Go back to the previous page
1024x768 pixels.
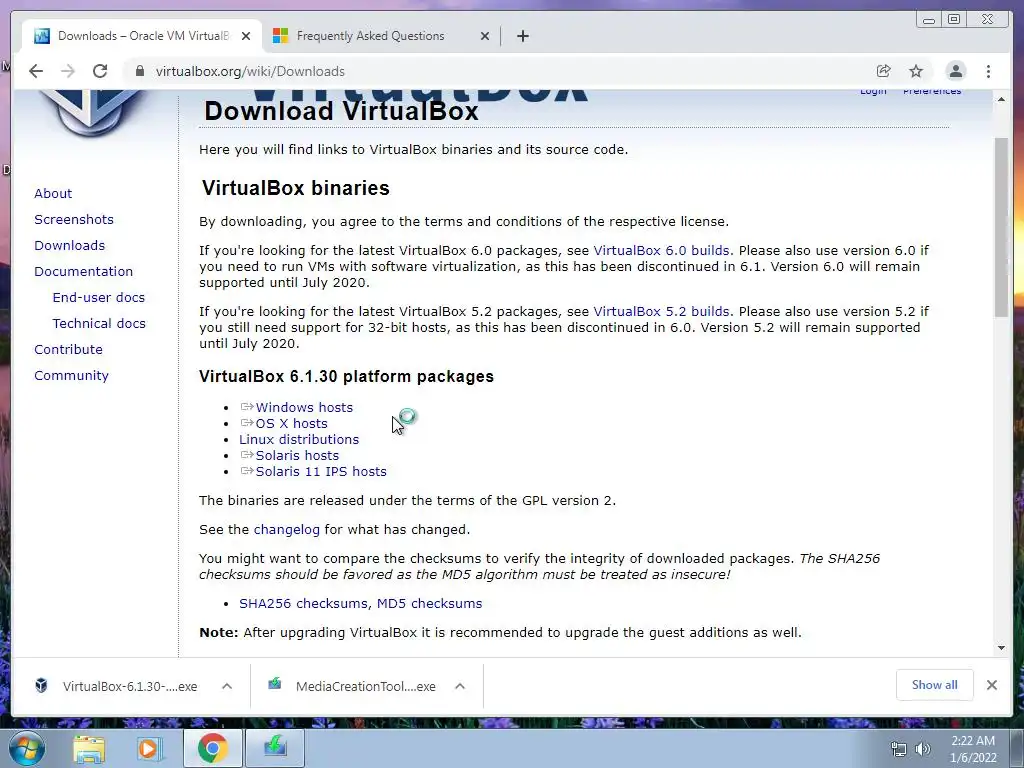pos(36,71)
